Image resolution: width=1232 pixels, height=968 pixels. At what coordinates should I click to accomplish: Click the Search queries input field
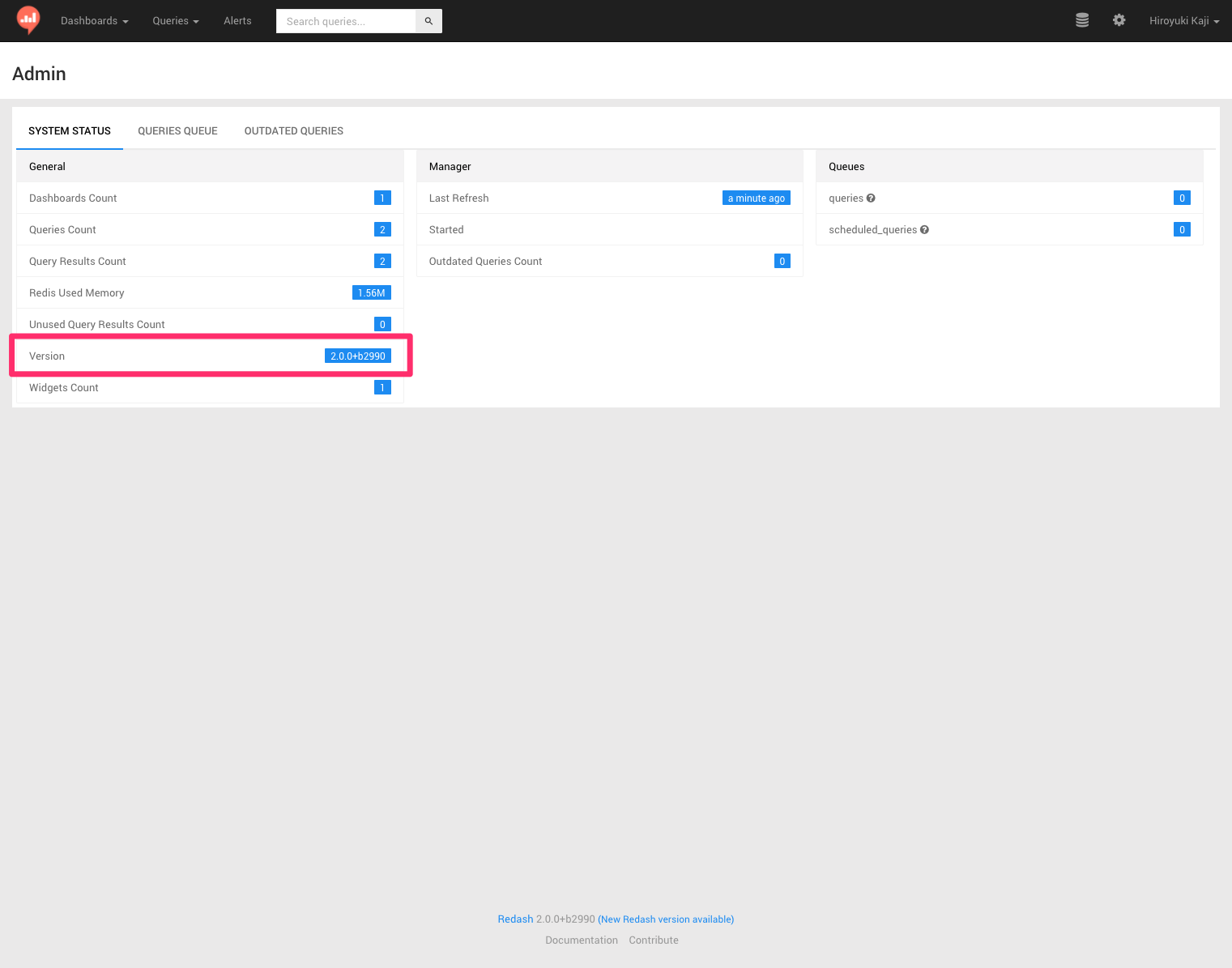346,20
